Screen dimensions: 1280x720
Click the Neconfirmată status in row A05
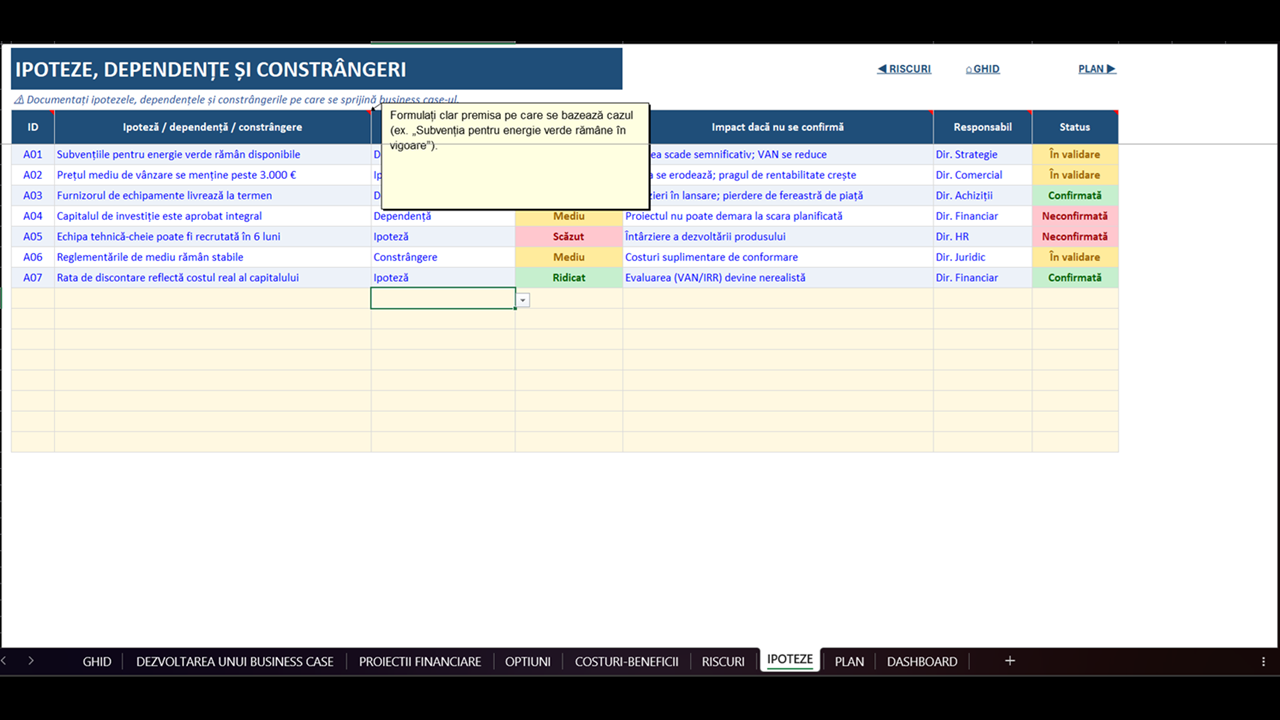coord(1075,237)
